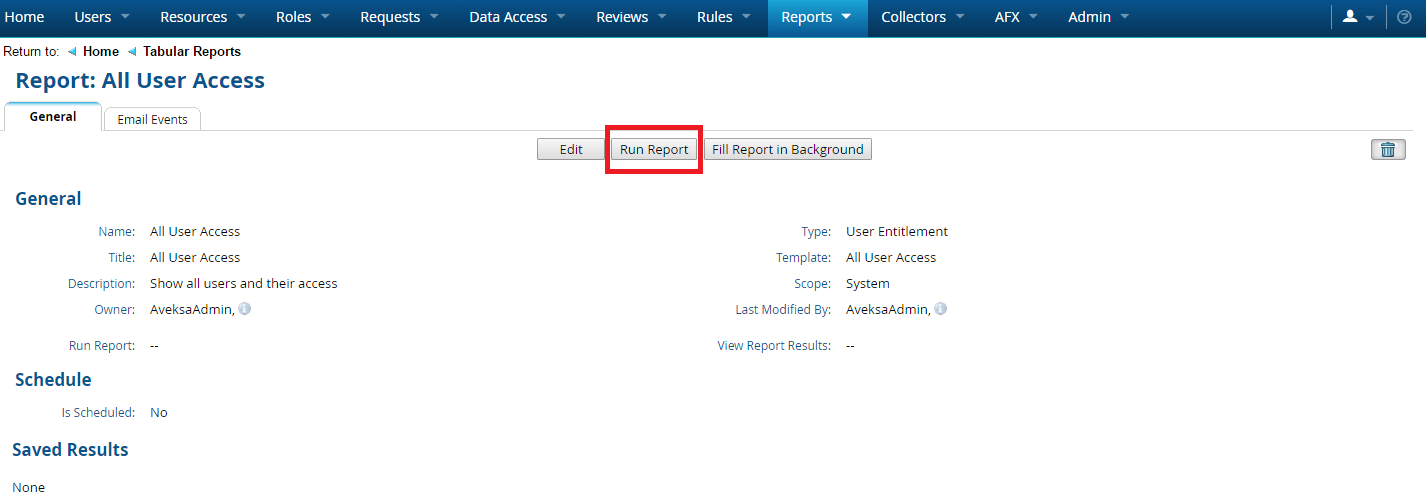The height and width of the screenshot is (500, 1426).
Task: Follow the Tabular Reports breadcrumb link
Action: coord(192,51)
